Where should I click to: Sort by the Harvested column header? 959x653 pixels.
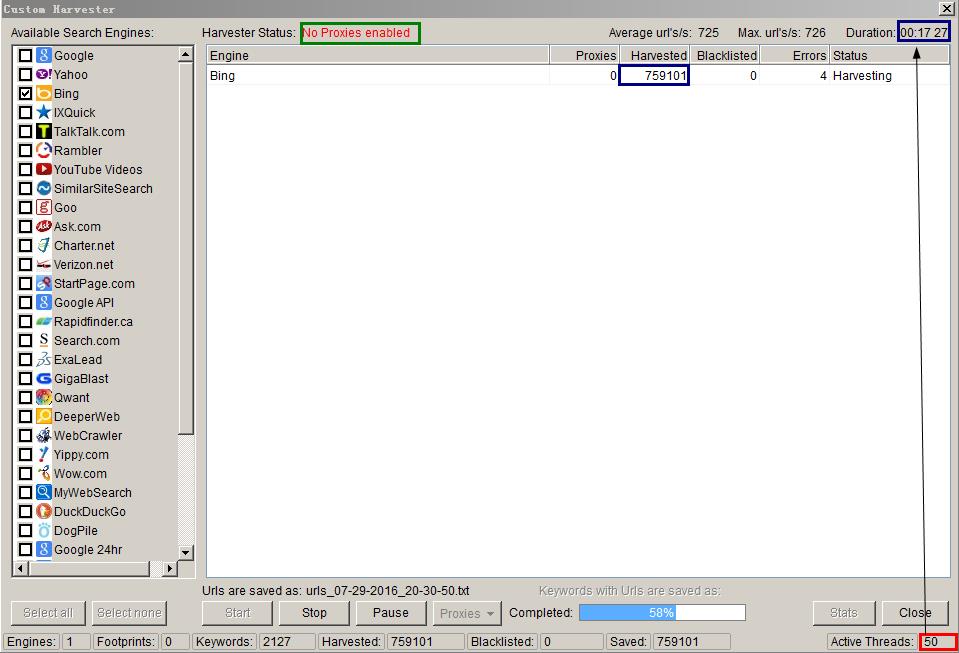click(x=654, y=55)
